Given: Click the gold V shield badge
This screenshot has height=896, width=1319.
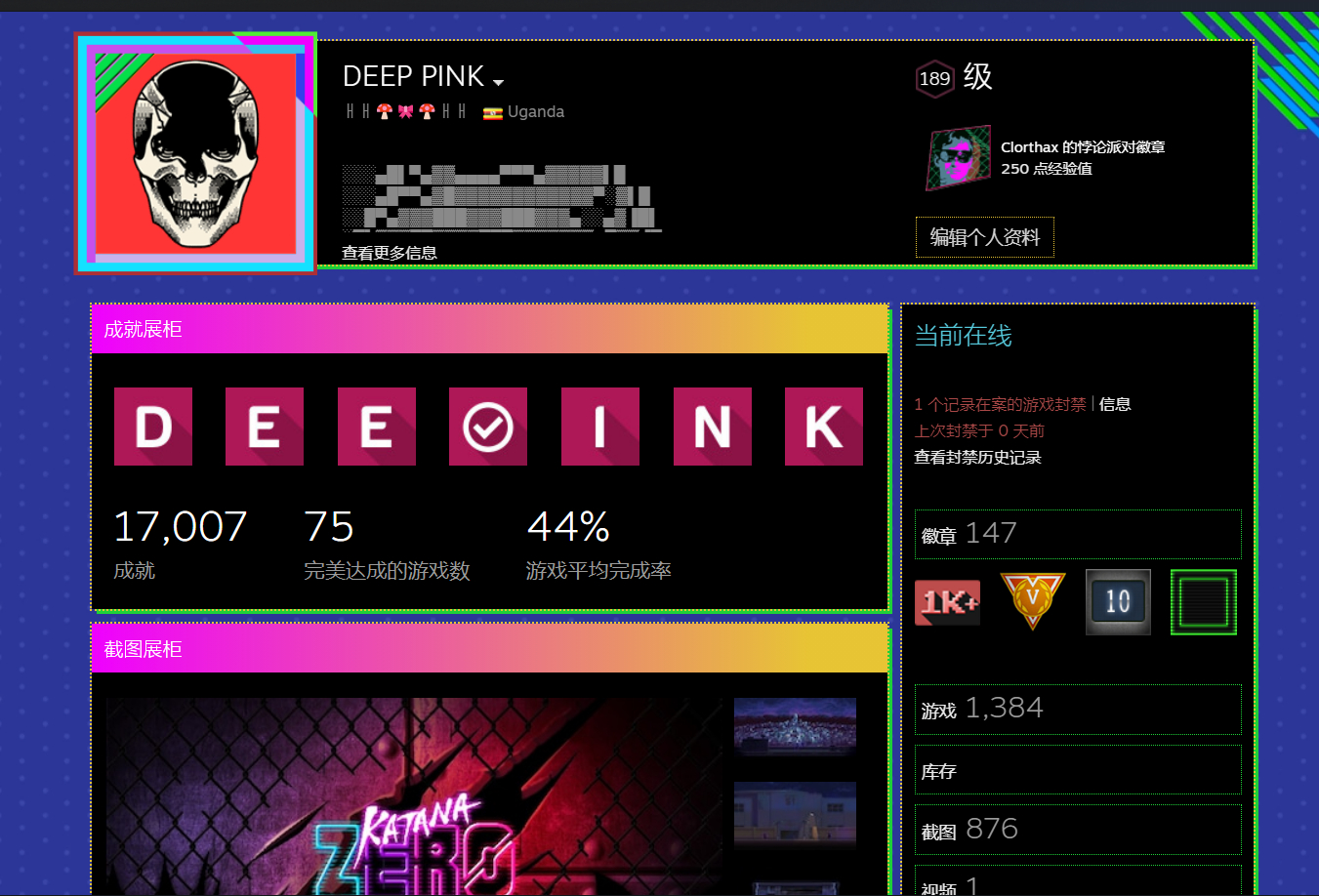Looking at the screenshot, I should coord(1033,600).
